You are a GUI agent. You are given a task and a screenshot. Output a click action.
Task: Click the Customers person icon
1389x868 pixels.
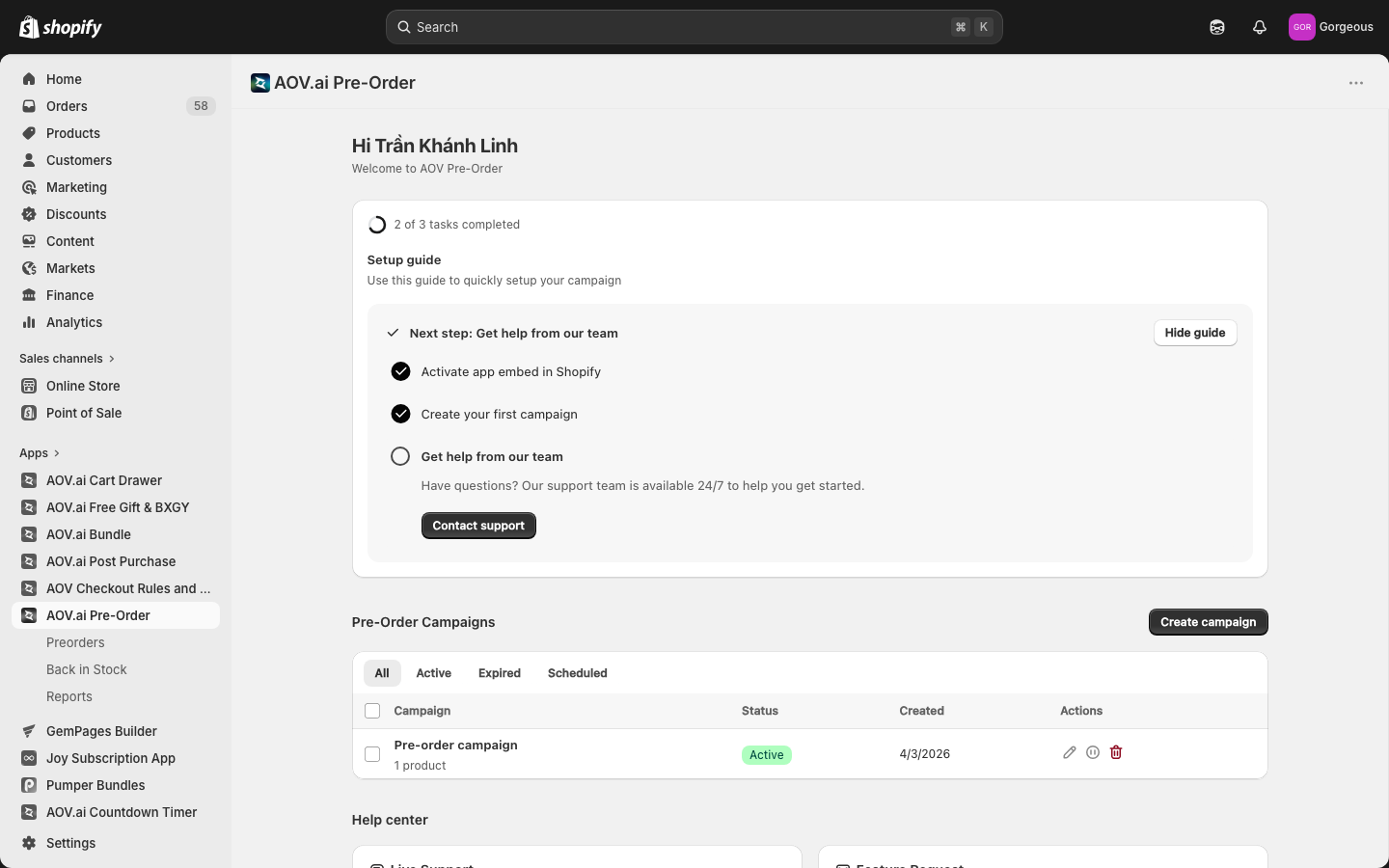pyautogui.click(x=29, y=160)
